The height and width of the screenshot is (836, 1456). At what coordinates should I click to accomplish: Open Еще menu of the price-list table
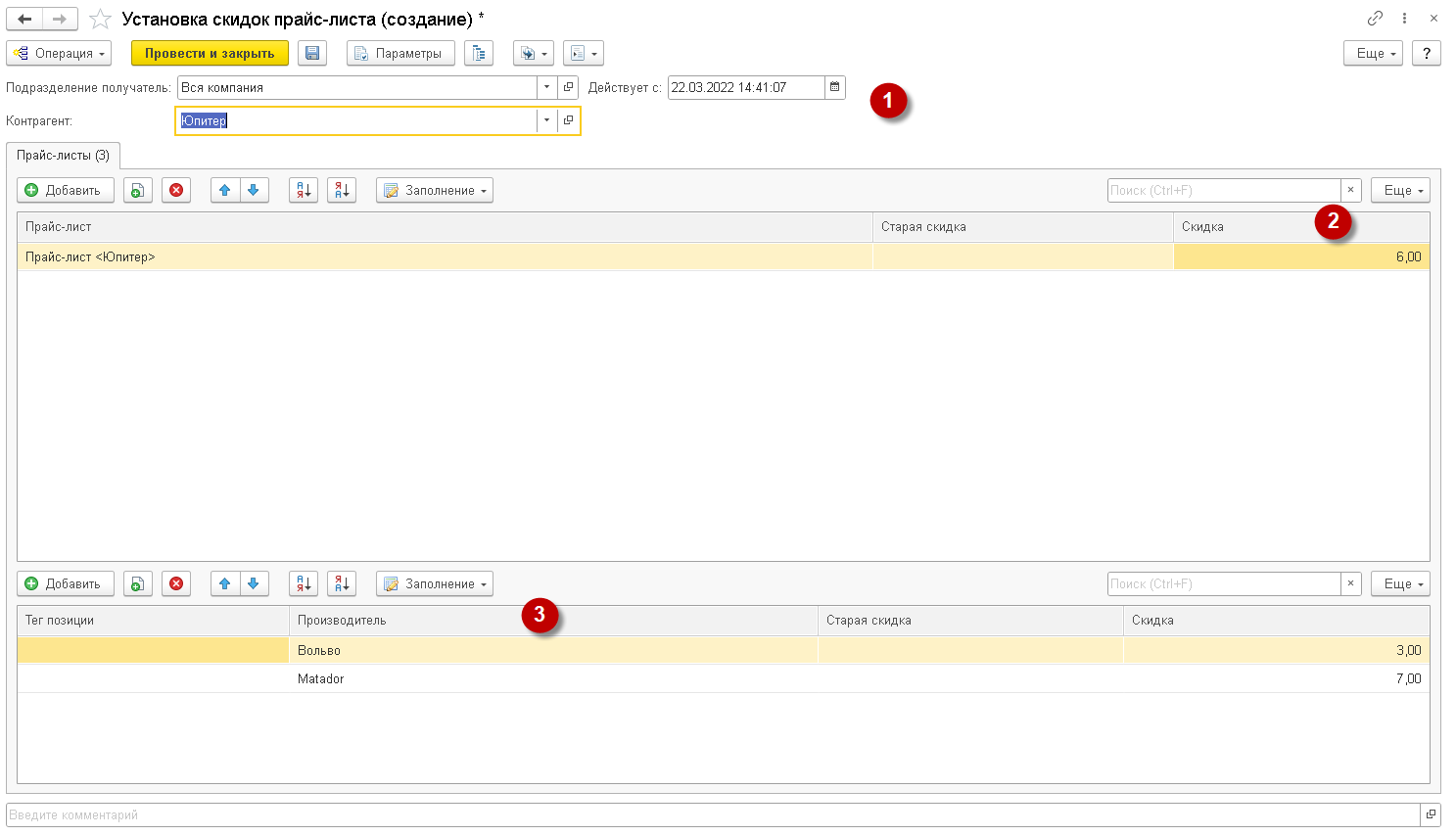1400,190
